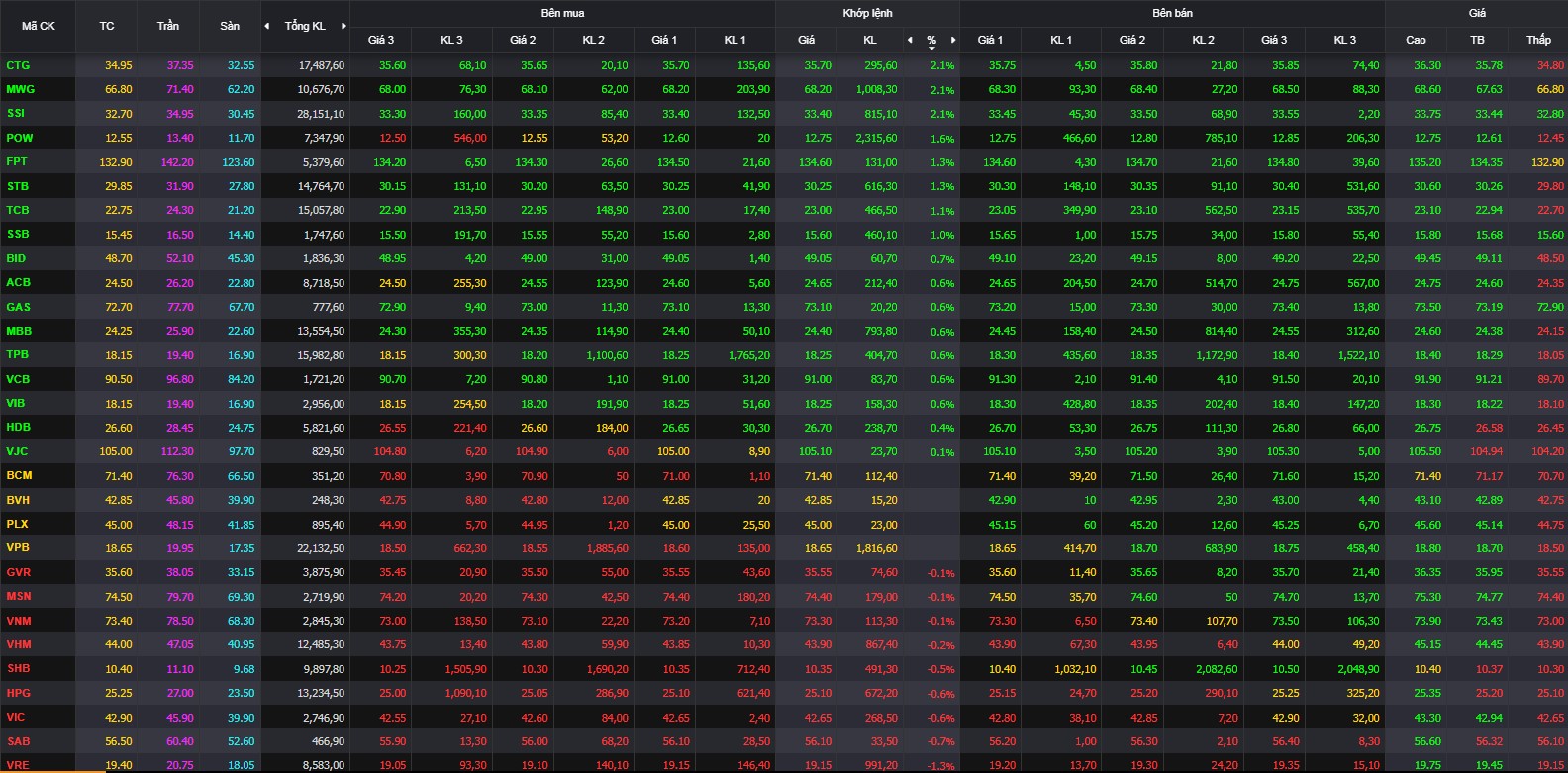Open the HDB stock symbol
Viewport: 1568px width, 773px height.
click(18, 427)
